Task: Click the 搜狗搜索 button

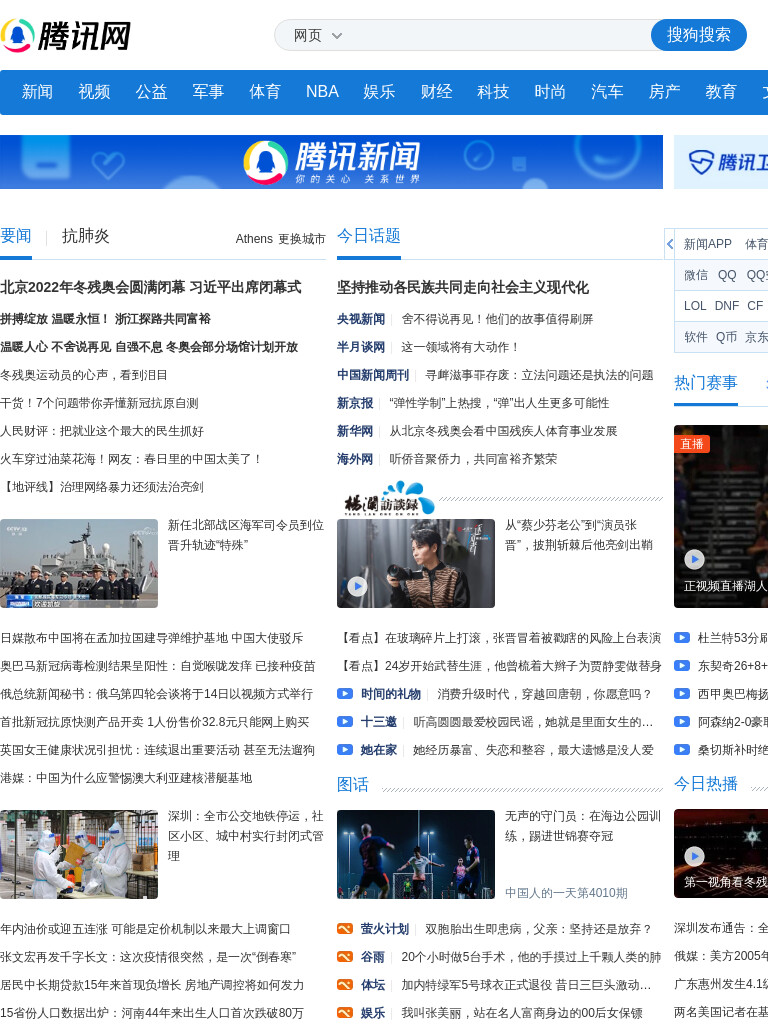Action: (698, 35)
